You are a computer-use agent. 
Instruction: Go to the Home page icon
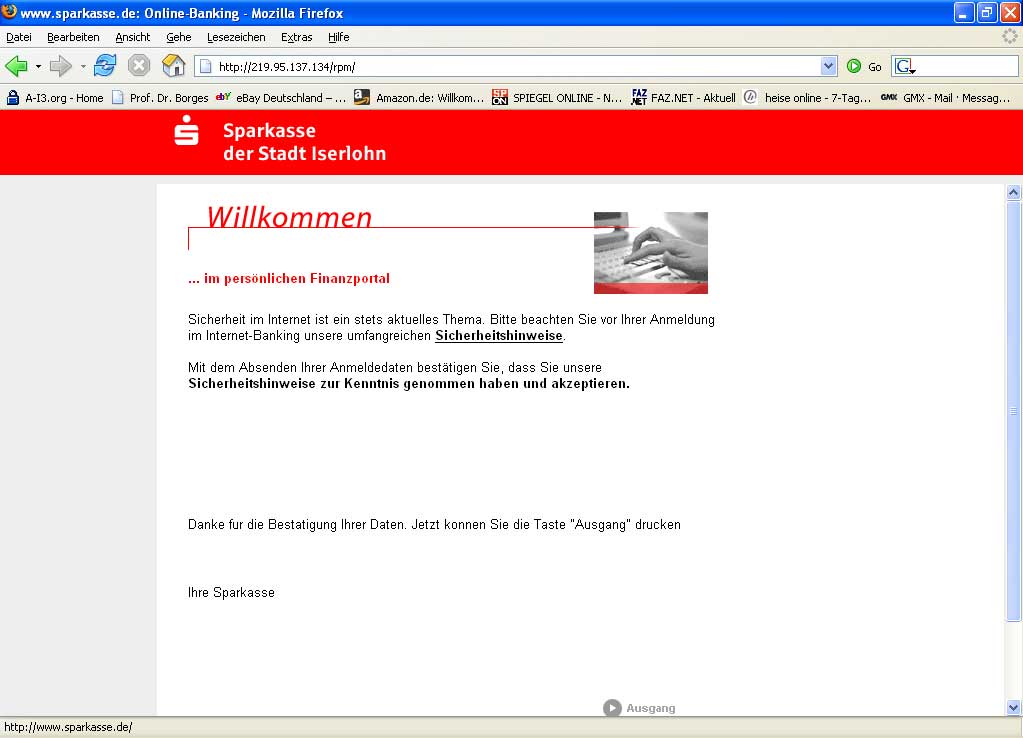point(174,66)
